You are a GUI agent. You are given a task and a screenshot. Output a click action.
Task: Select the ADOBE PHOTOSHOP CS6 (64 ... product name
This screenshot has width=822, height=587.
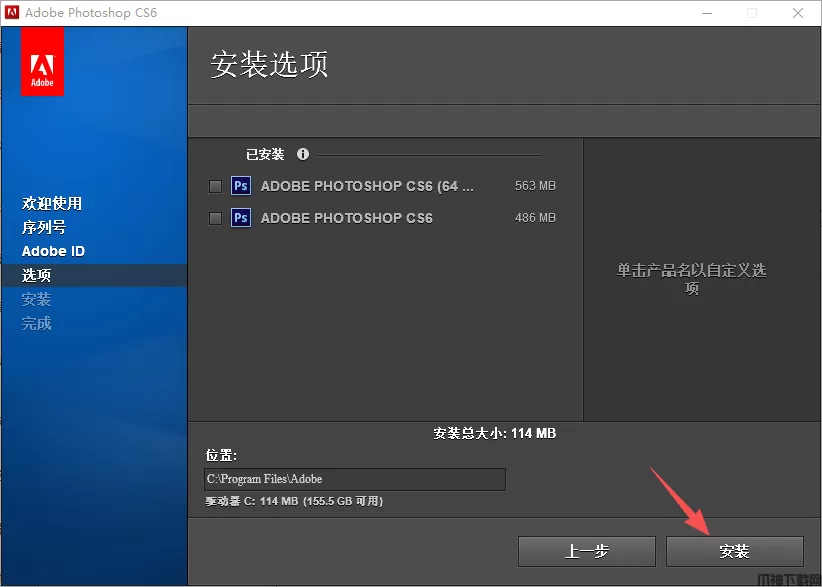[x=366, y=186]
